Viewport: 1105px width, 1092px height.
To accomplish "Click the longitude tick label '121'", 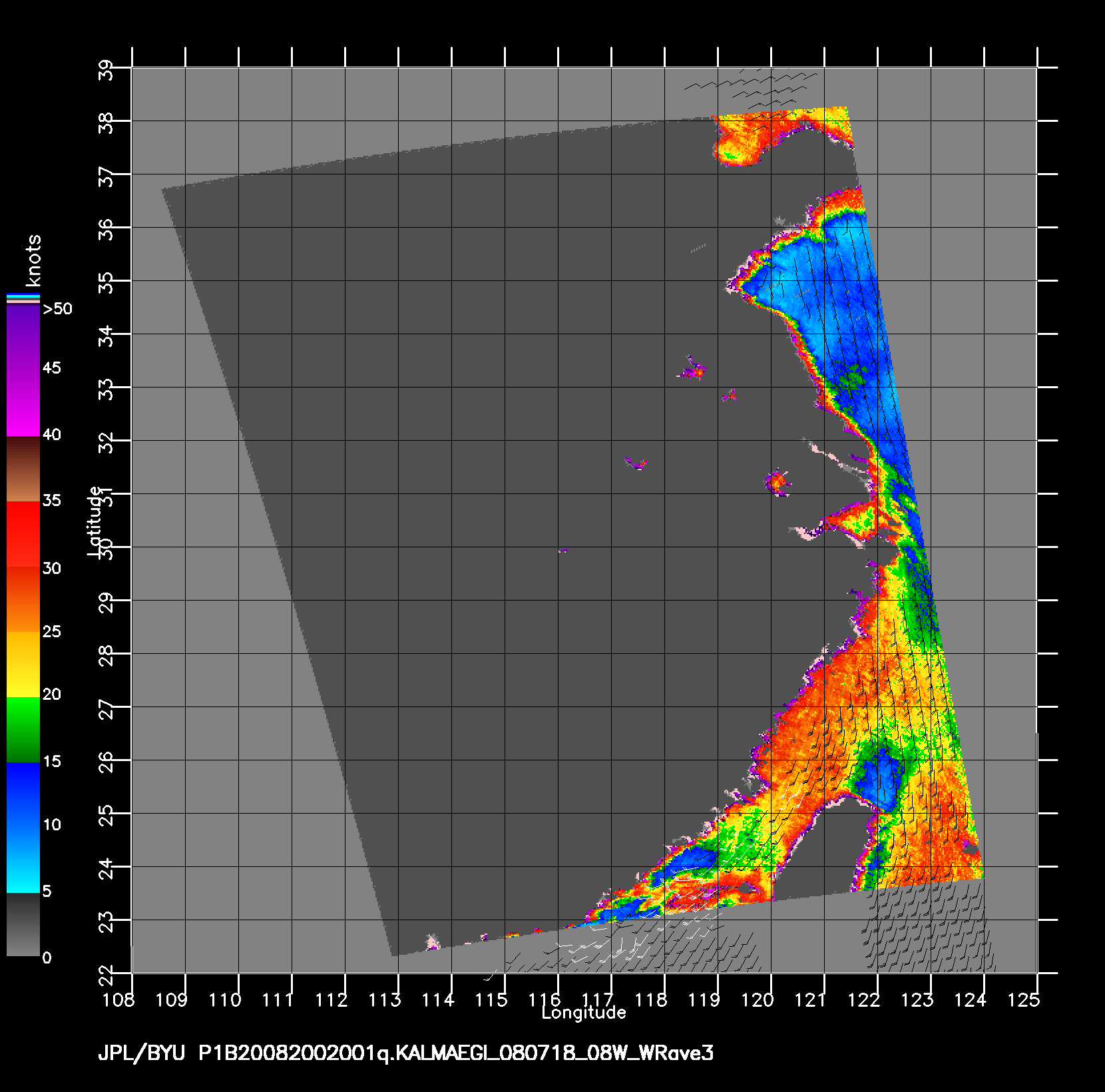I will click(x=810, y=999).
